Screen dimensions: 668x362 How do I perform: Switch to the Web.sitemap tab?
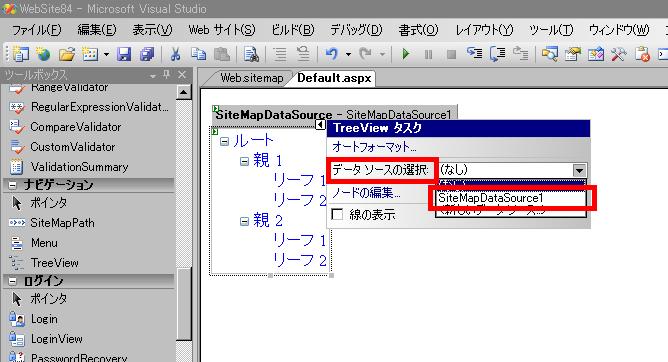click(x=251, y=78)
